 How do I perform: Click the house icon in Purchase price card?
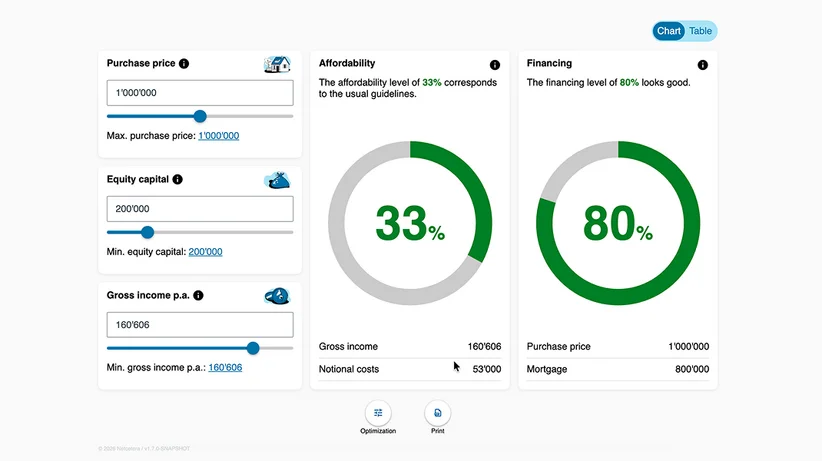pos(277,65)
